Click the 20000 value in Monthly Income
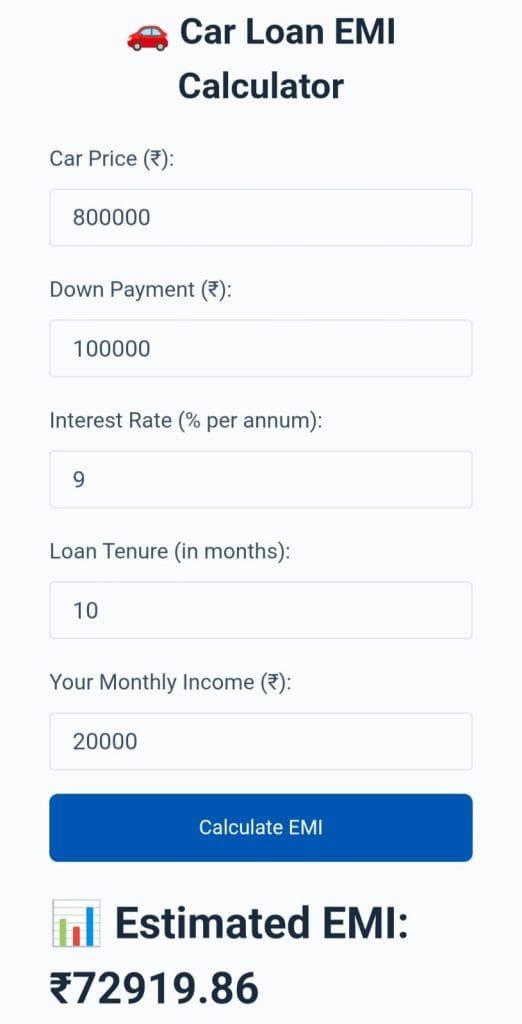The image size is (522, 1024). [105, 741]
